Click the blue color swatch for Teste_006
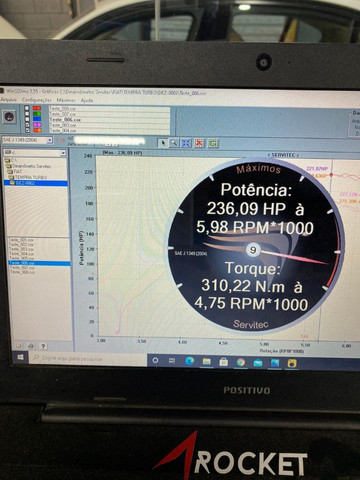This screenshot has height=480, width=360. click(37, 119)
